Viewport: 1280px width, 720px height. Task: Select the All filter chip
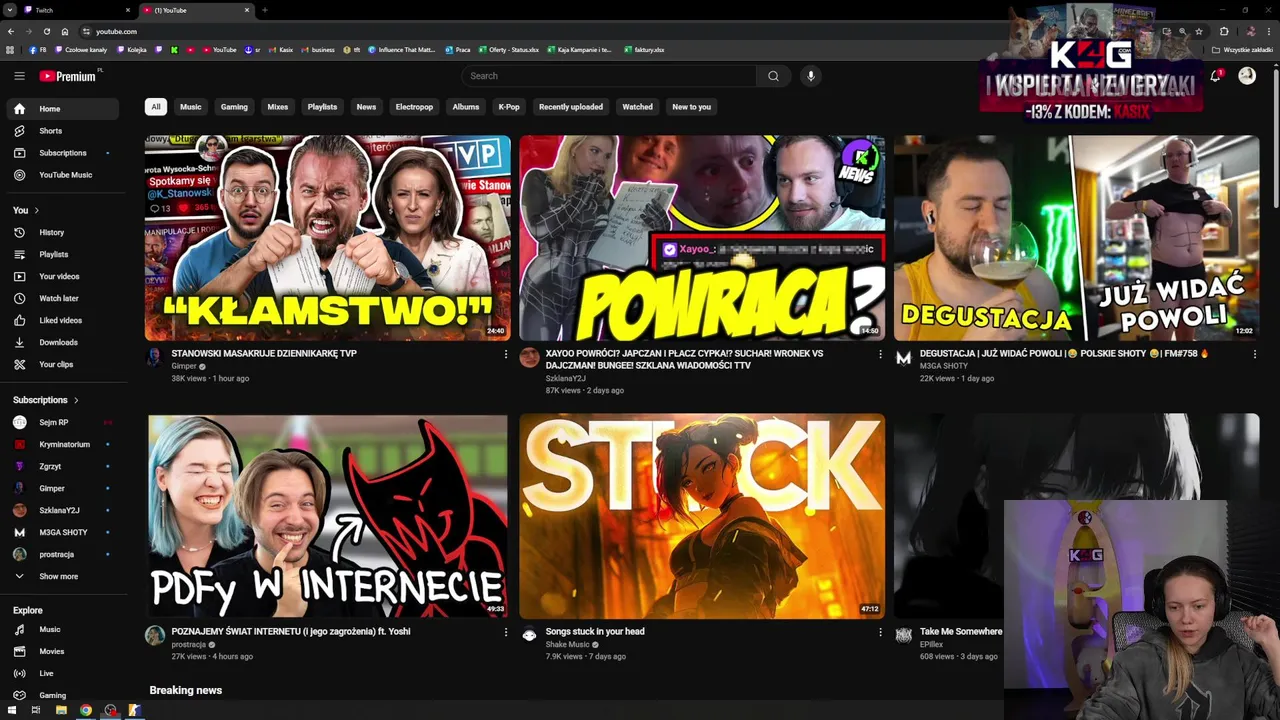[x=155, y=107]
